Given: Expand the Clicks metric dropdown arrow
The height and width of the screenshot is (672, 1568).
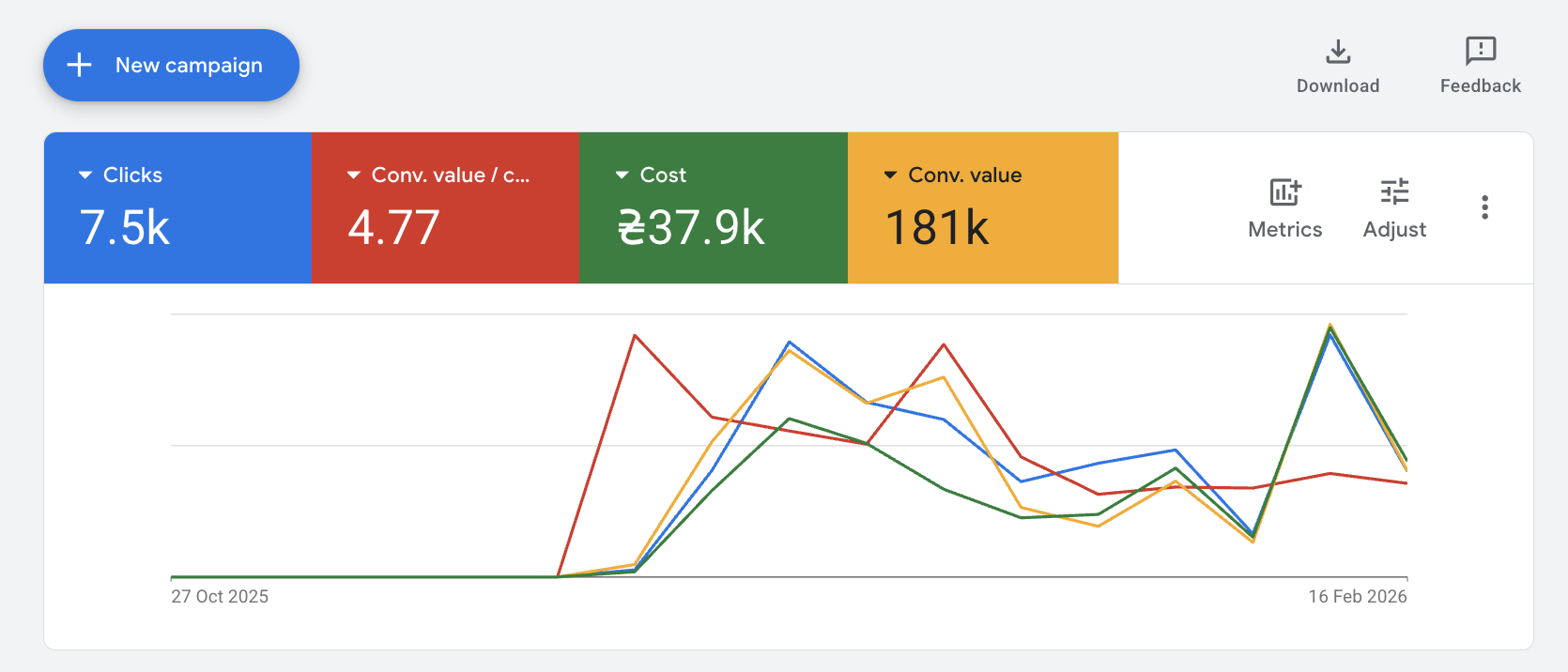Looking at the screenshot, I should [x=85, y=176].
